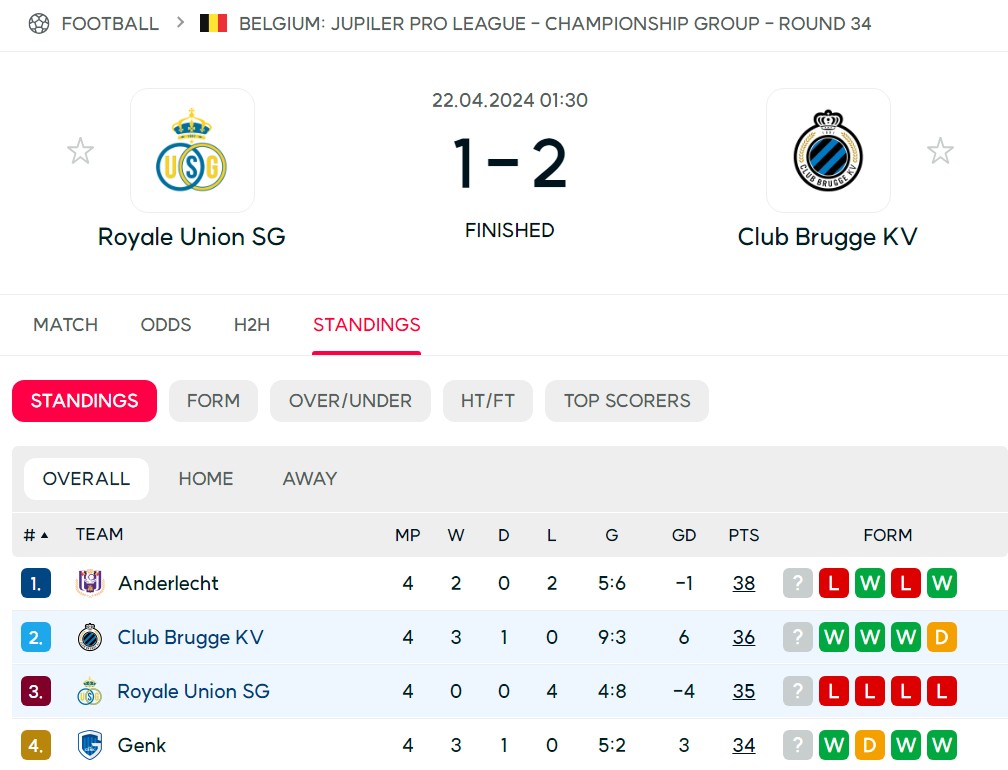Screen dimensions: 1008x770
Task: Open the Genk team name link
Action: click(141, 745)
